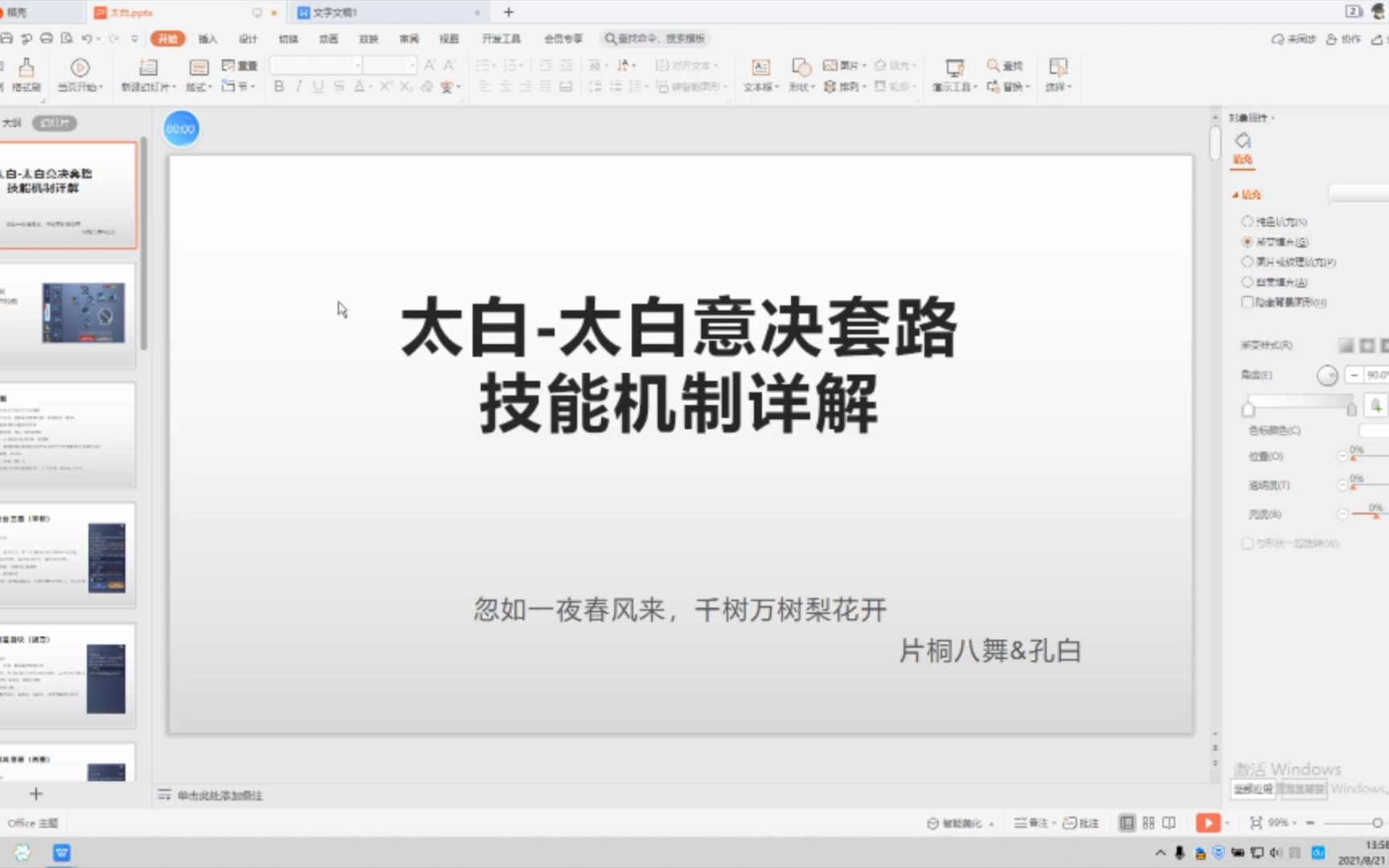1389x868 pixels.
Task: Open the Developer Tools (开发工具) tab
Action: tap(501, 39)
